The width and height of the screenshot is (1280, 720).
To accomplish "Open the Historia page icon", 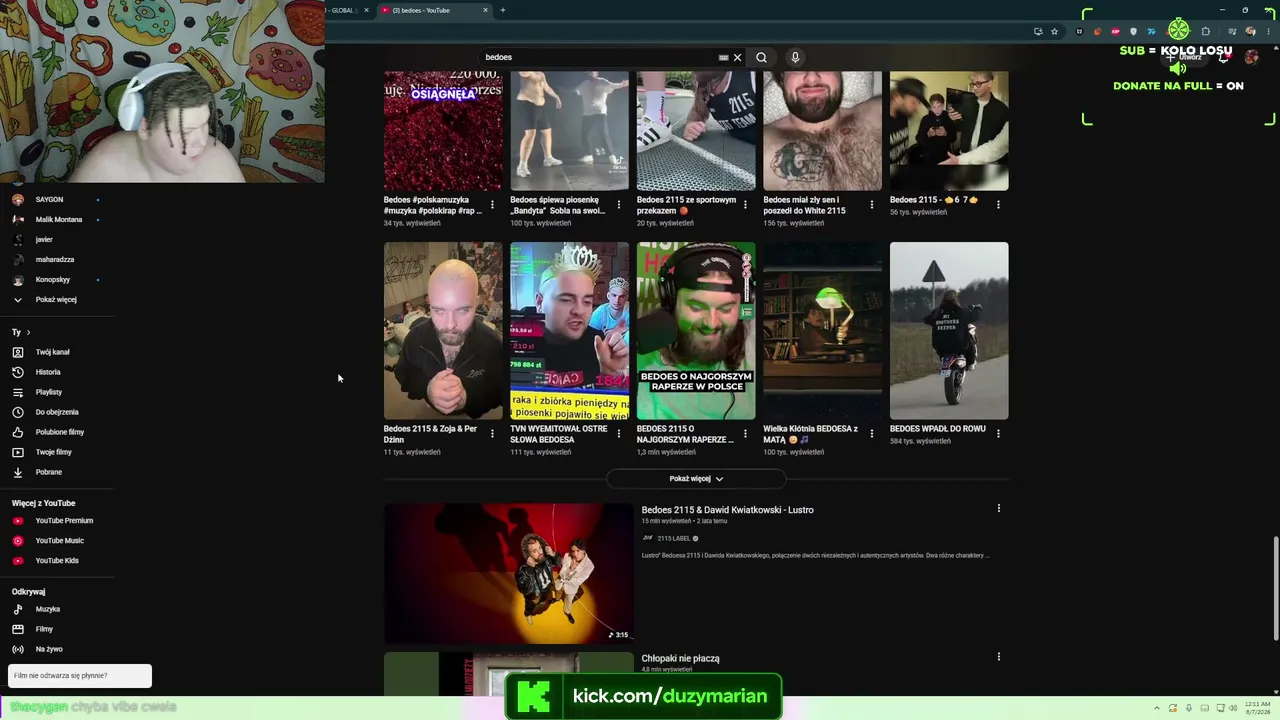I will click(18, 372).
